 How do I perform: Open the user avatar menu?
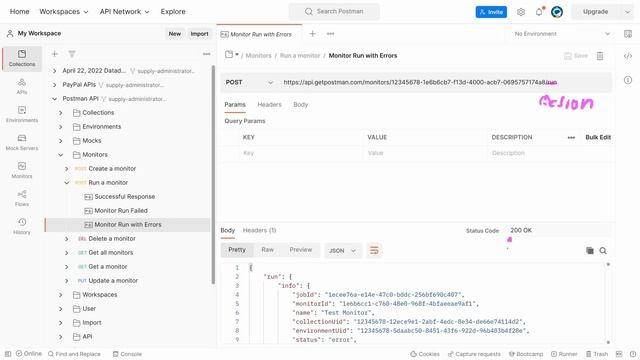[557, 12]
